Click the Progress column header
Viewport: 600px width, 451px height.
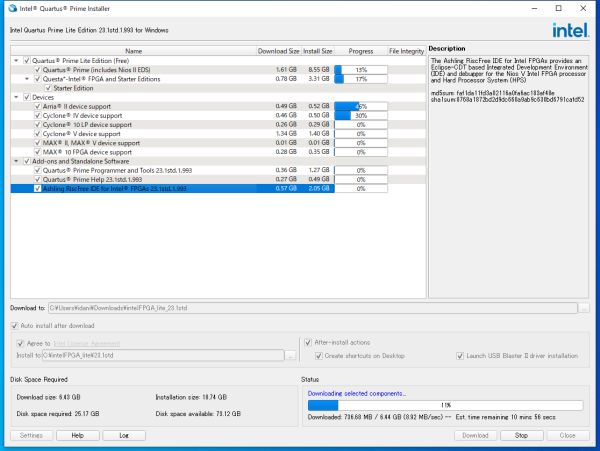click(361, 51)
